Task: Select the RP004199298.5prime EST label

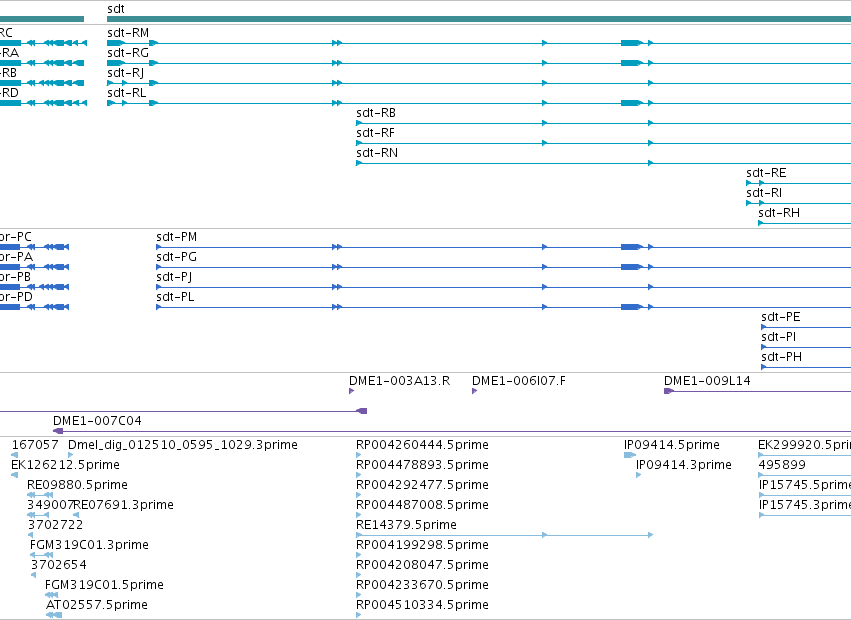Action: (422, 545)
